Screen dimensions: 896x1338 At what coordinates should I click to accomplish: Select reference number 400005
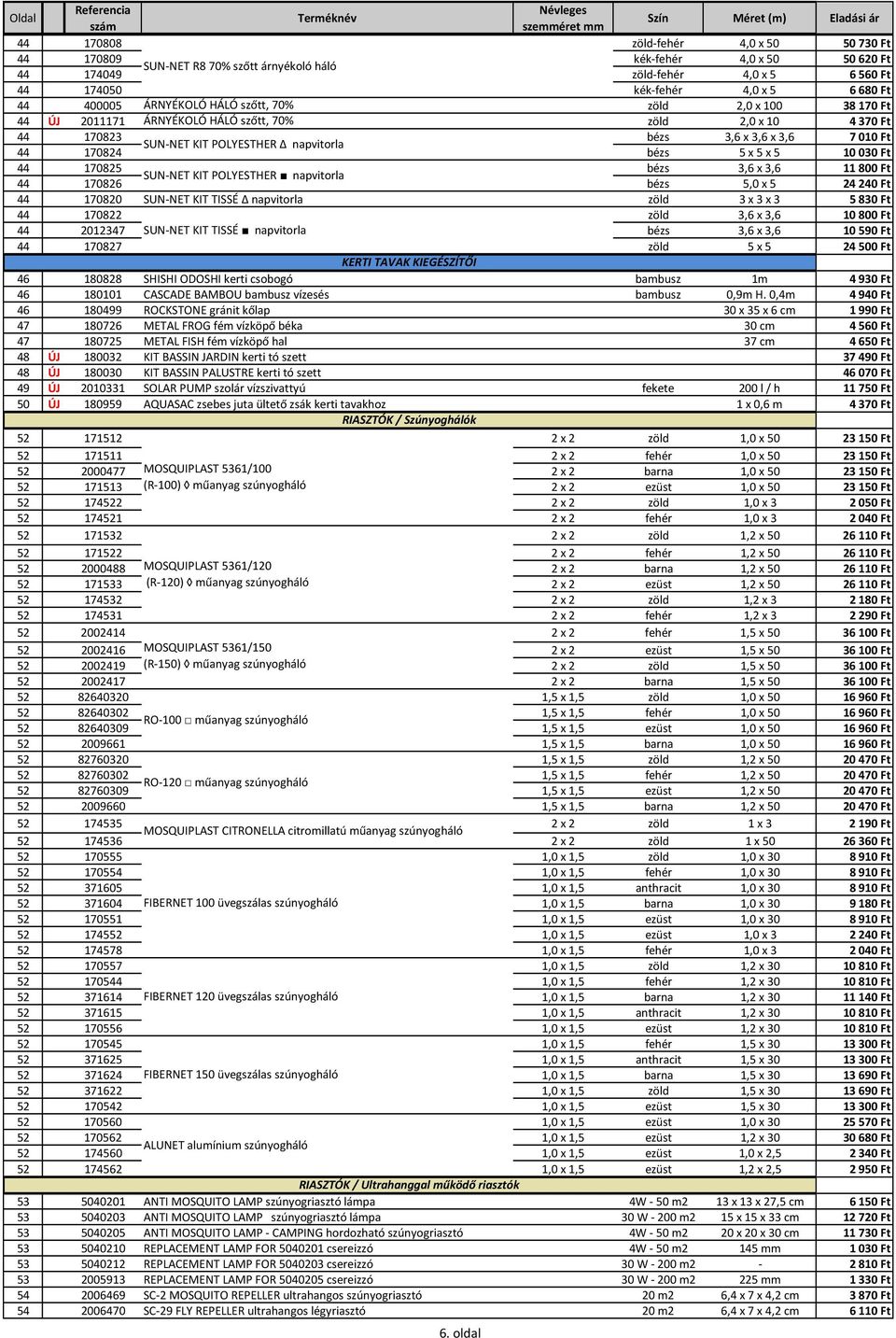[x=103, y=106]
